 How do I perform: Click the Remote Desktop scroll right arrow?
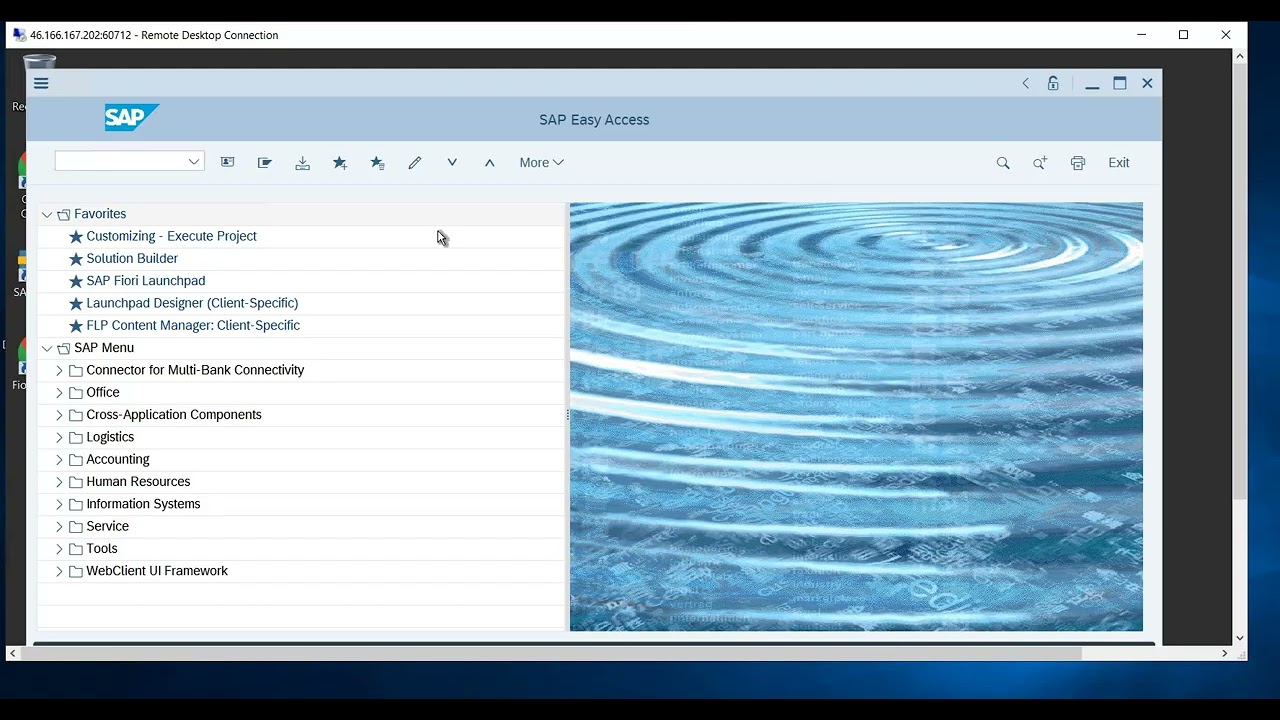1225,653
